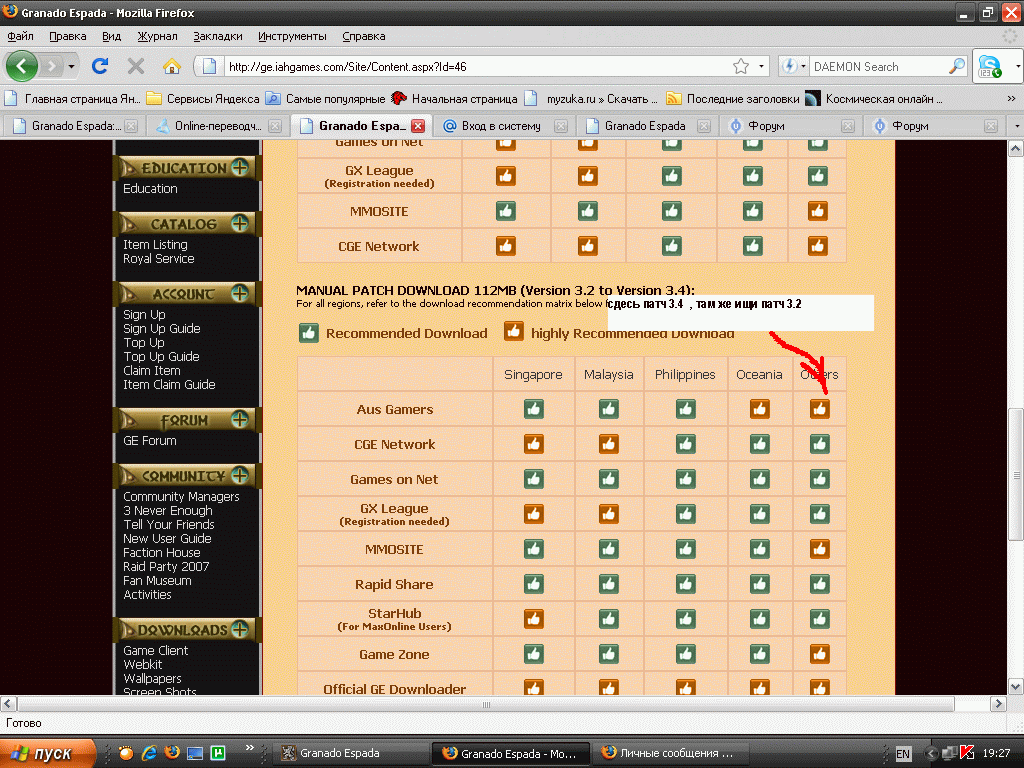Open the Sign Up Guide link
The height and width of the screenshot is (768, 1024).
point(162,328)
